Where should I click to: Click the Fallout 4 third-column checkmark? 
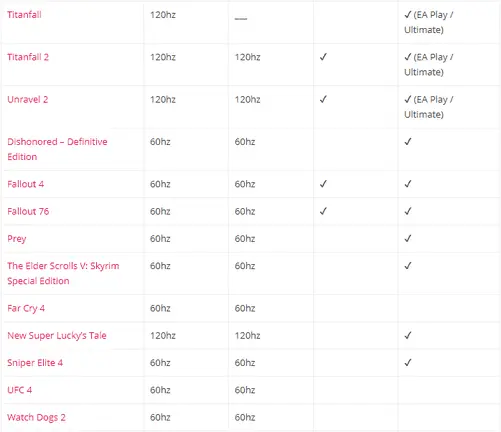(x=323, y=184)
